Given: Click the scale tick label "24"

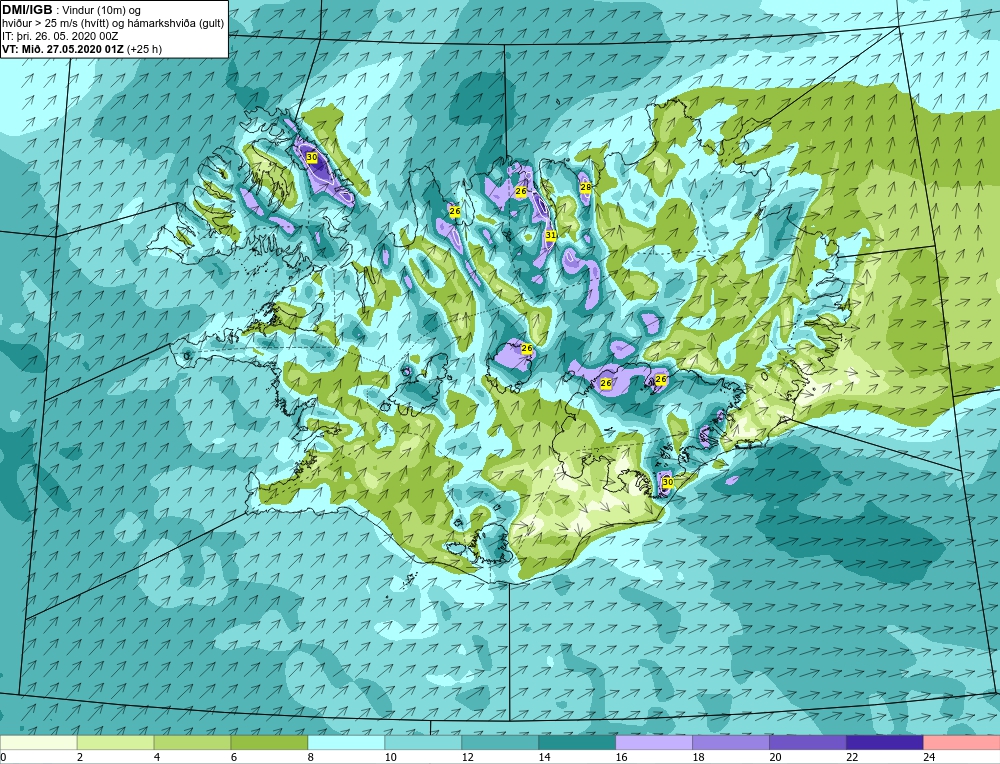Looking at the screenshot, I should tap(929, 757).
